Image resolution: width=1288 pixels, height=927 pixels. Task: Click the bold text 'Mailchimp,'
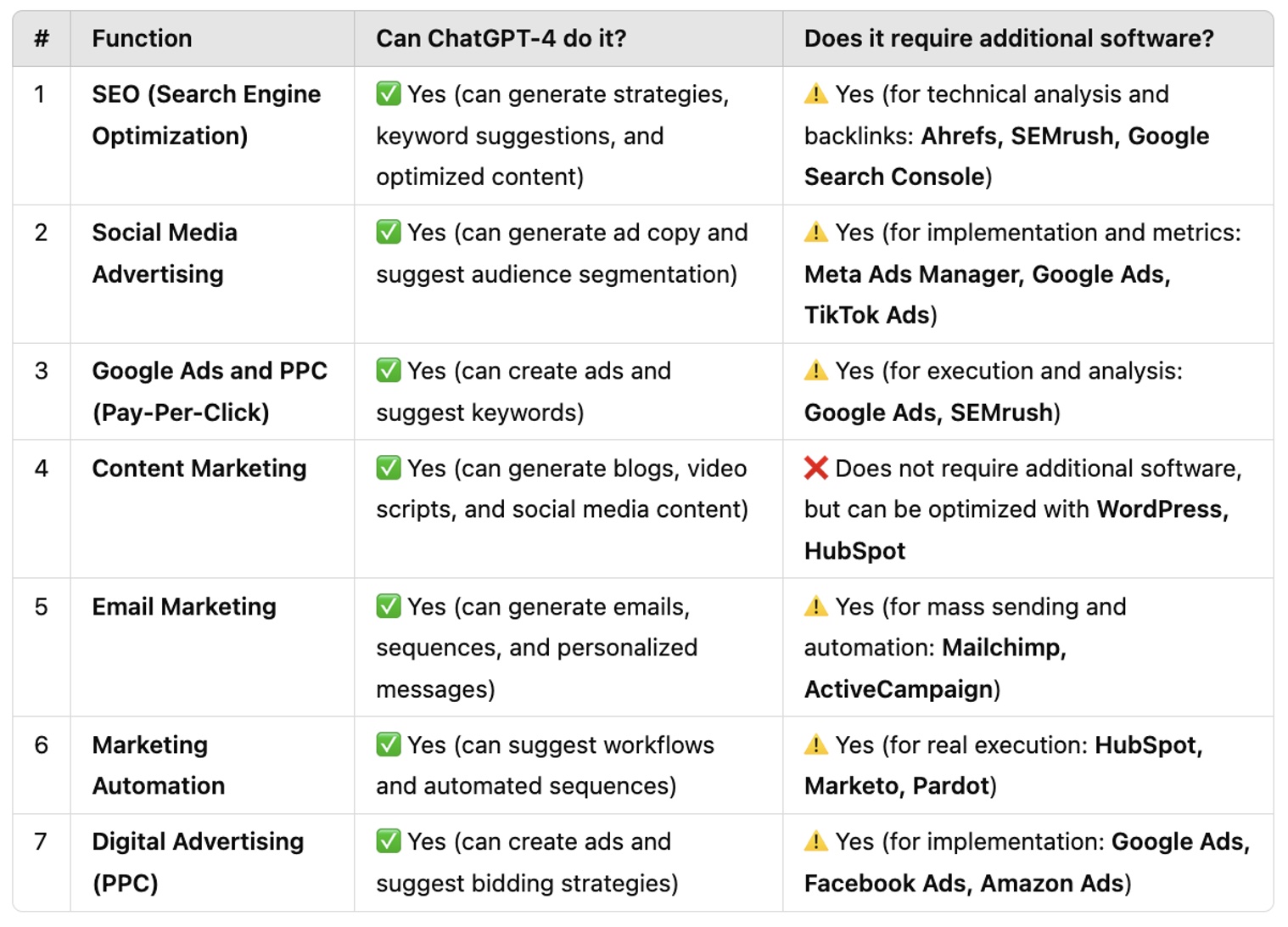(1005, 648)
